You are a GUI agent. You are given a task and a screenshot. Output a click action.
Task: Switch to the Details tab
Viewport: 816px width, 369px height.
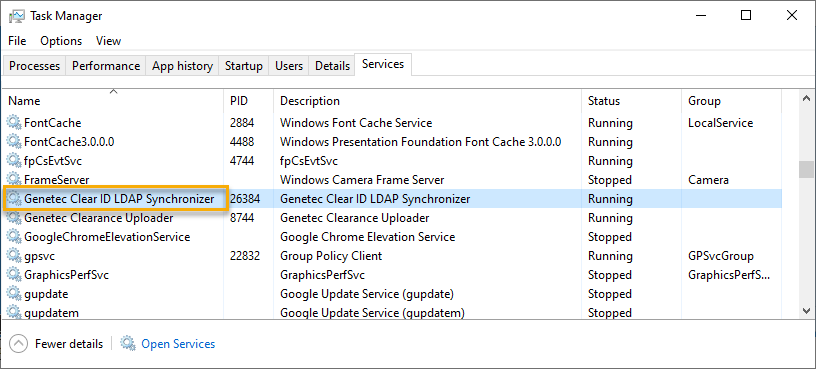(x=332, y=66)
